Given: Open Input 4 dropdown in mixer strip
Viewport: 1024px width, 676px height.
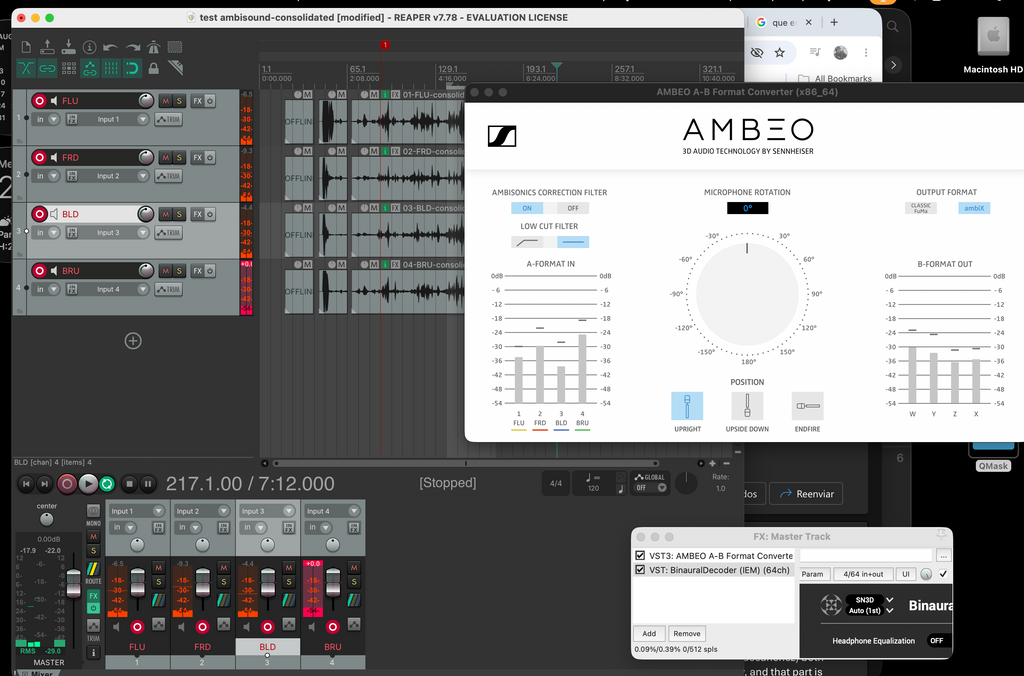Looking at the screenshot, I should click(332, 511).
